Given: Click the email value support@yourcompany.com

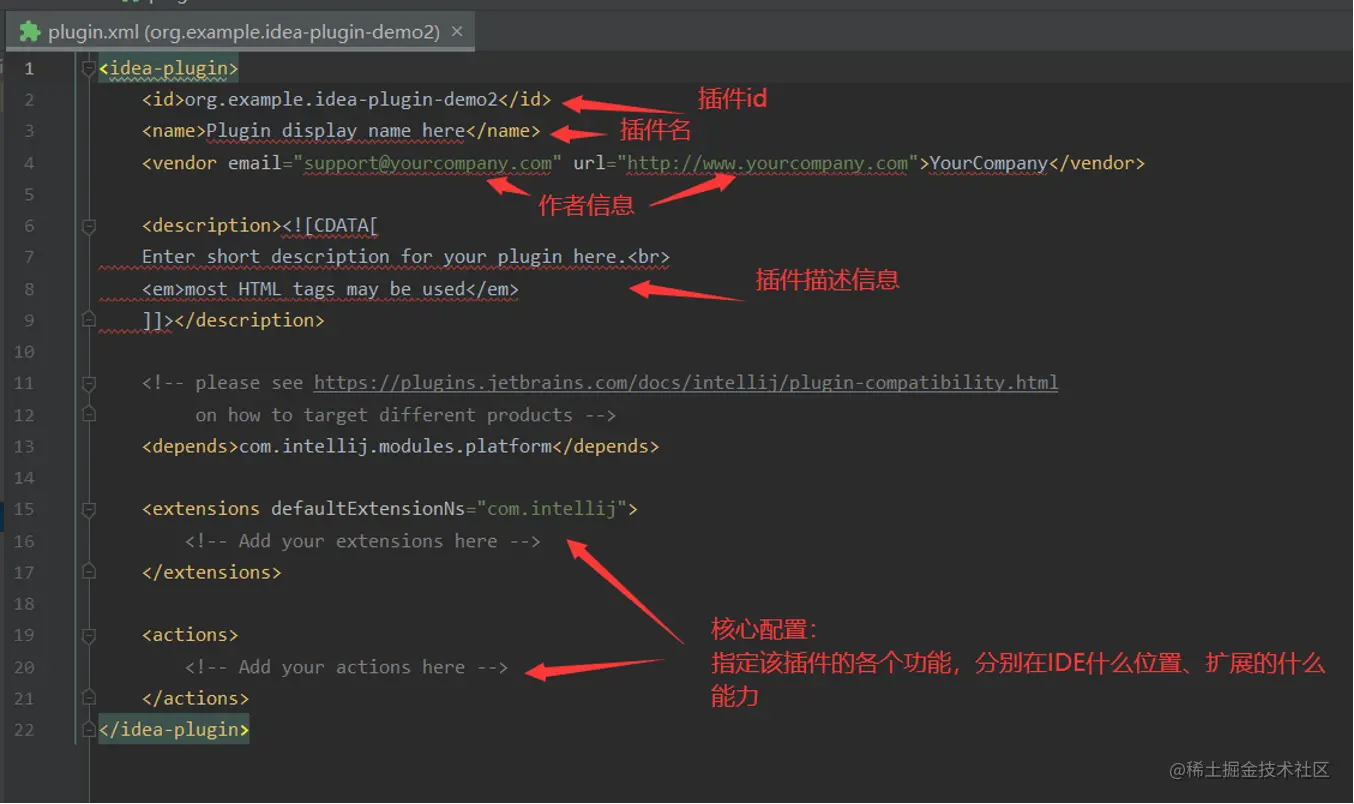Looking at the screenshot, I should [428, 163].
